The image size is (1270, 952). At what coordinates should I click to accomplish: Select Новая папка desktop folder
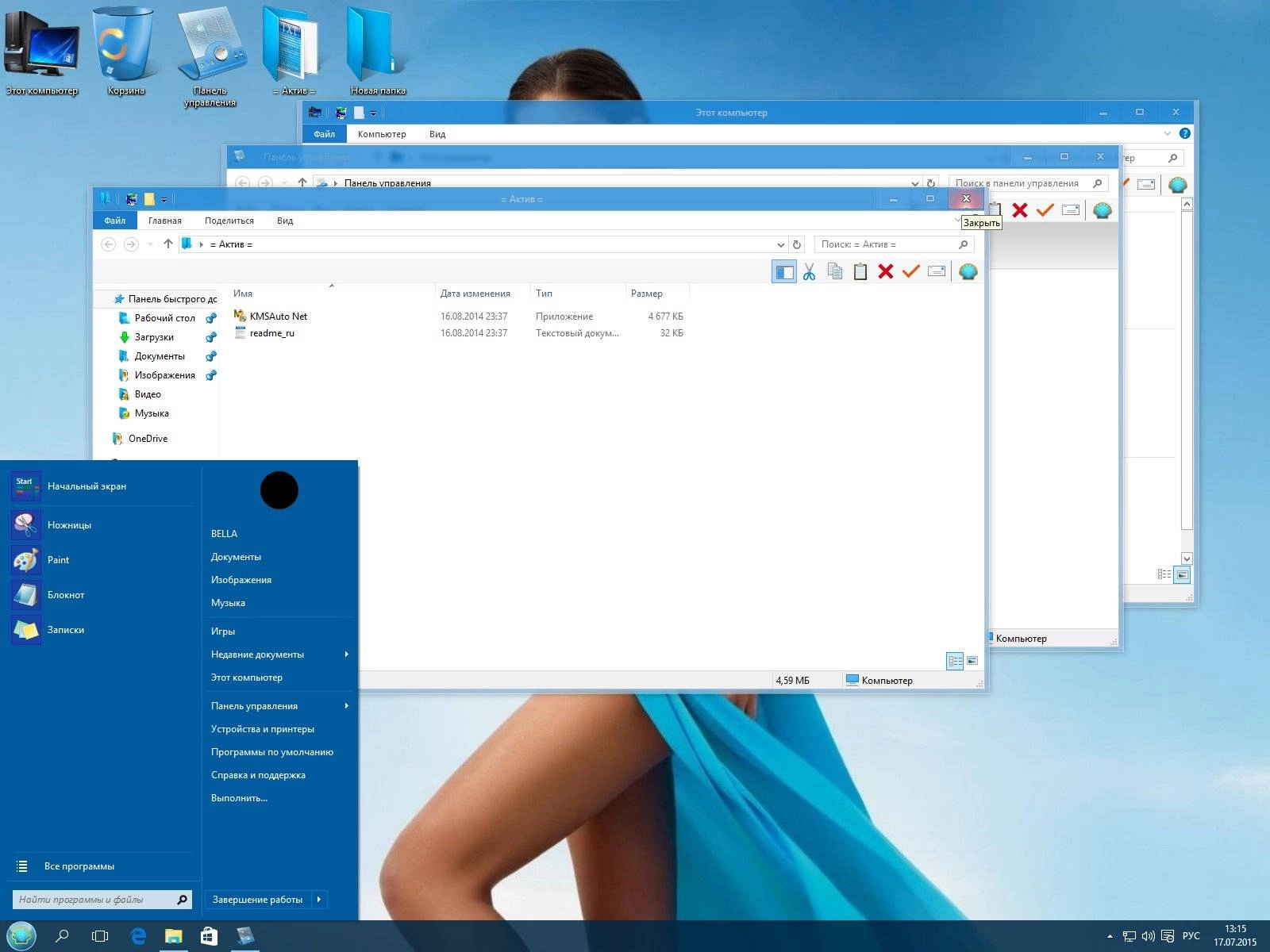pyautogui.click(x=378, y=52)
